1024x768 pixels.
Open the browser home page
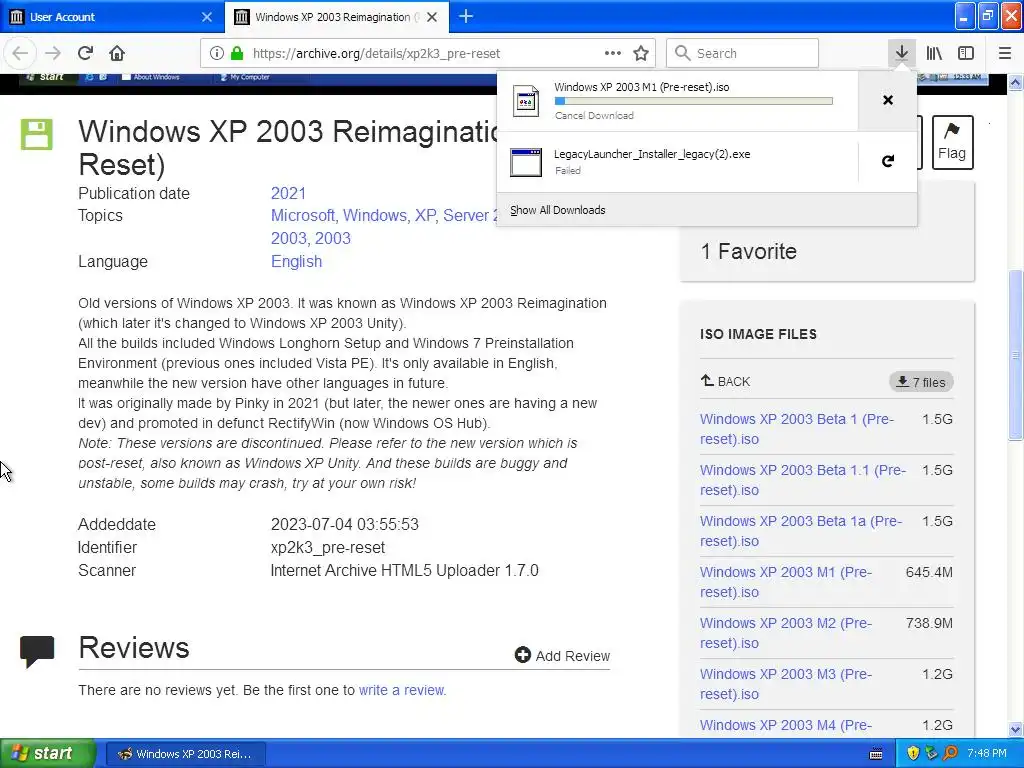(117, 54)
